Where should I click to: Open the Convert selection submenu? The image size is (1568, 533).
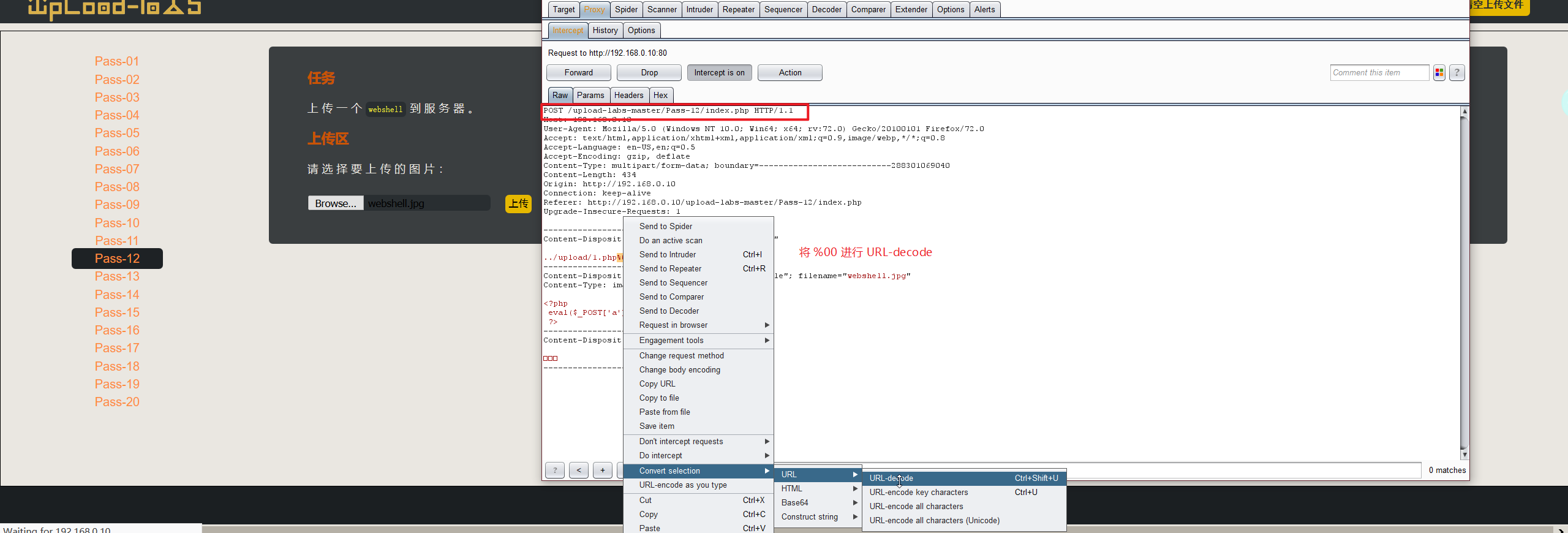[698, 471]
